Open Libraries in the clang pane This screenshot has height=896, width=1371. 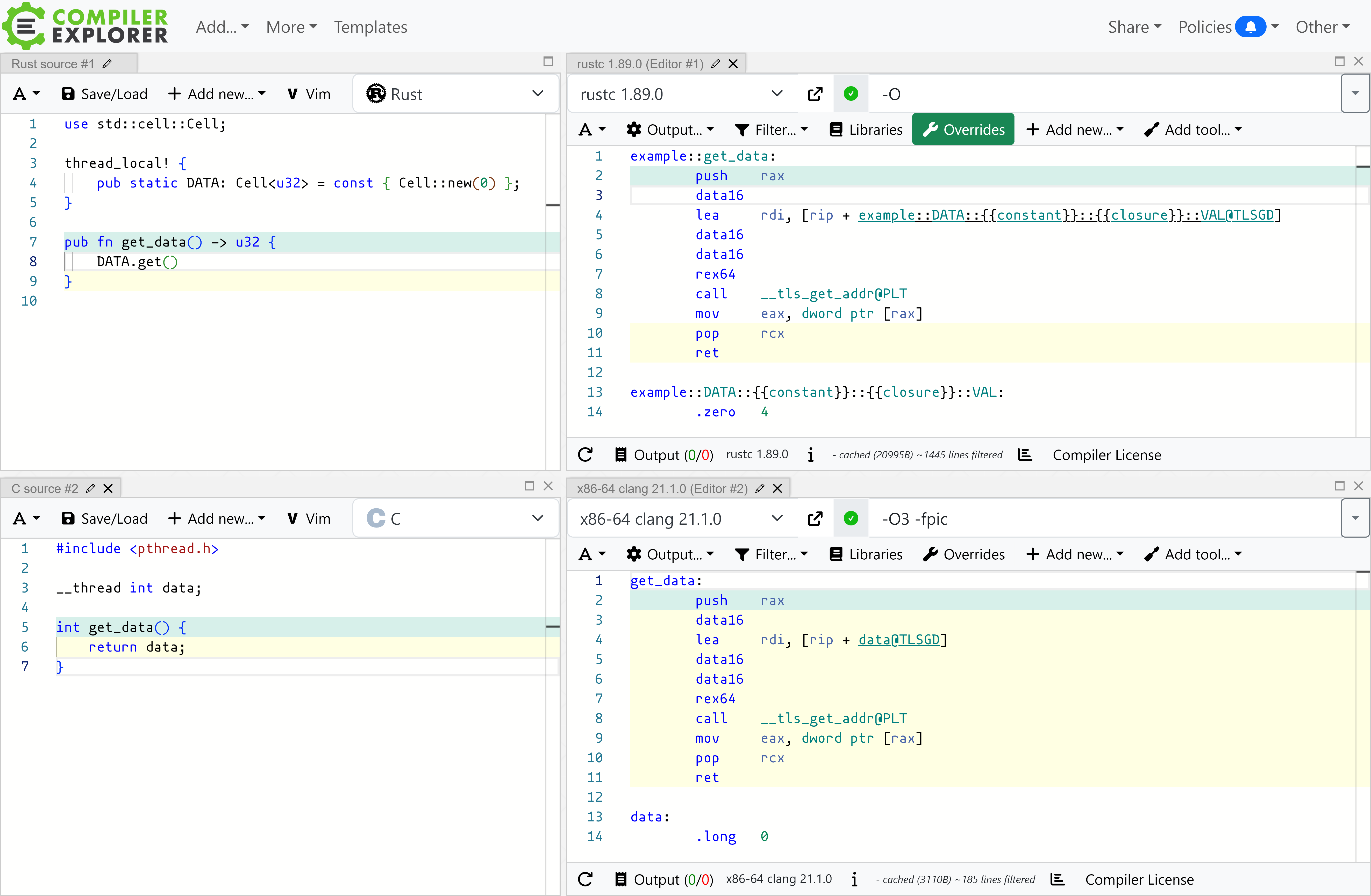[866, 554]
